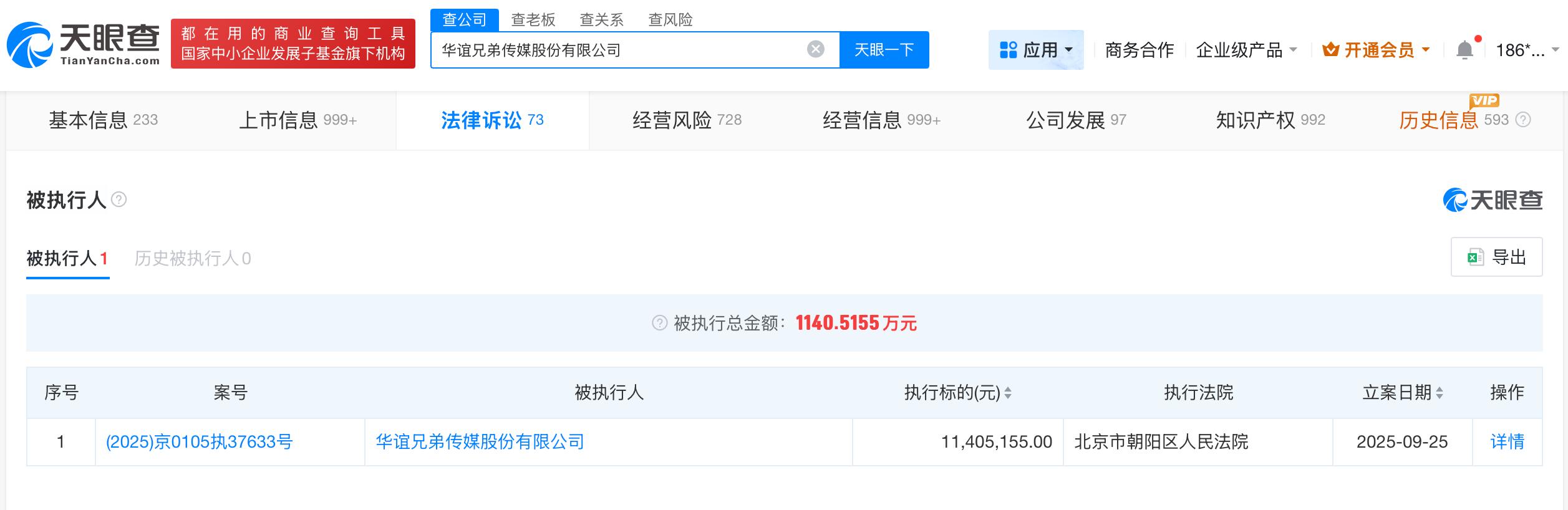1568x510 pixels.
Task: Select the 历史被执行人 tab
Action: tap(193, 258)
